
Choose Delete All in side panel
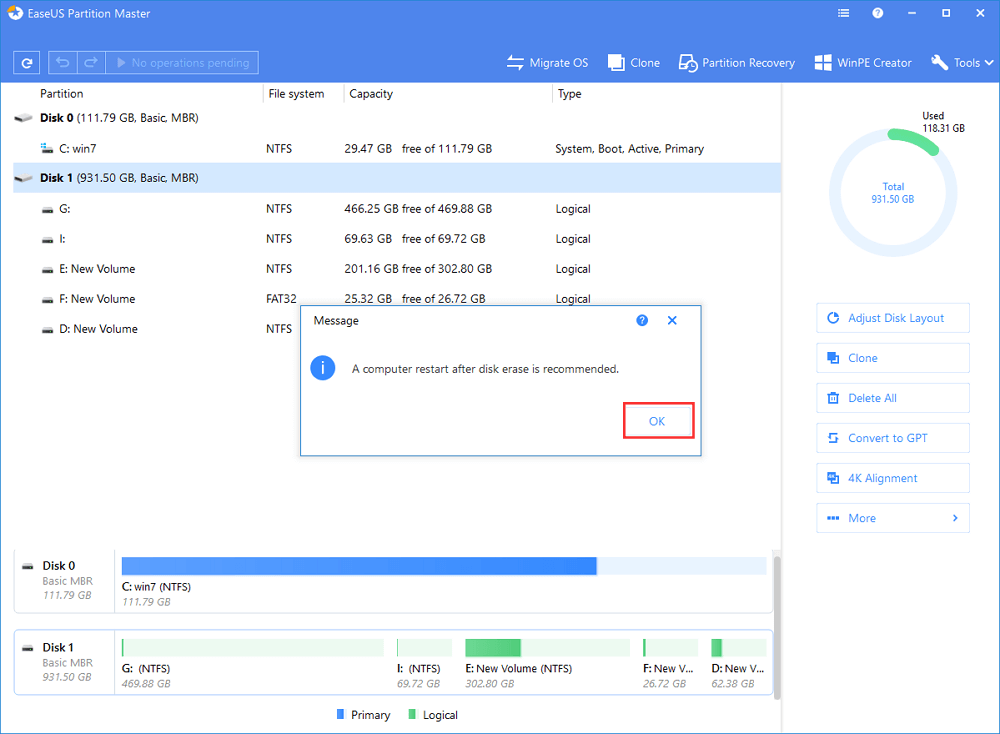pyautogui.click(x=893, y=398)
